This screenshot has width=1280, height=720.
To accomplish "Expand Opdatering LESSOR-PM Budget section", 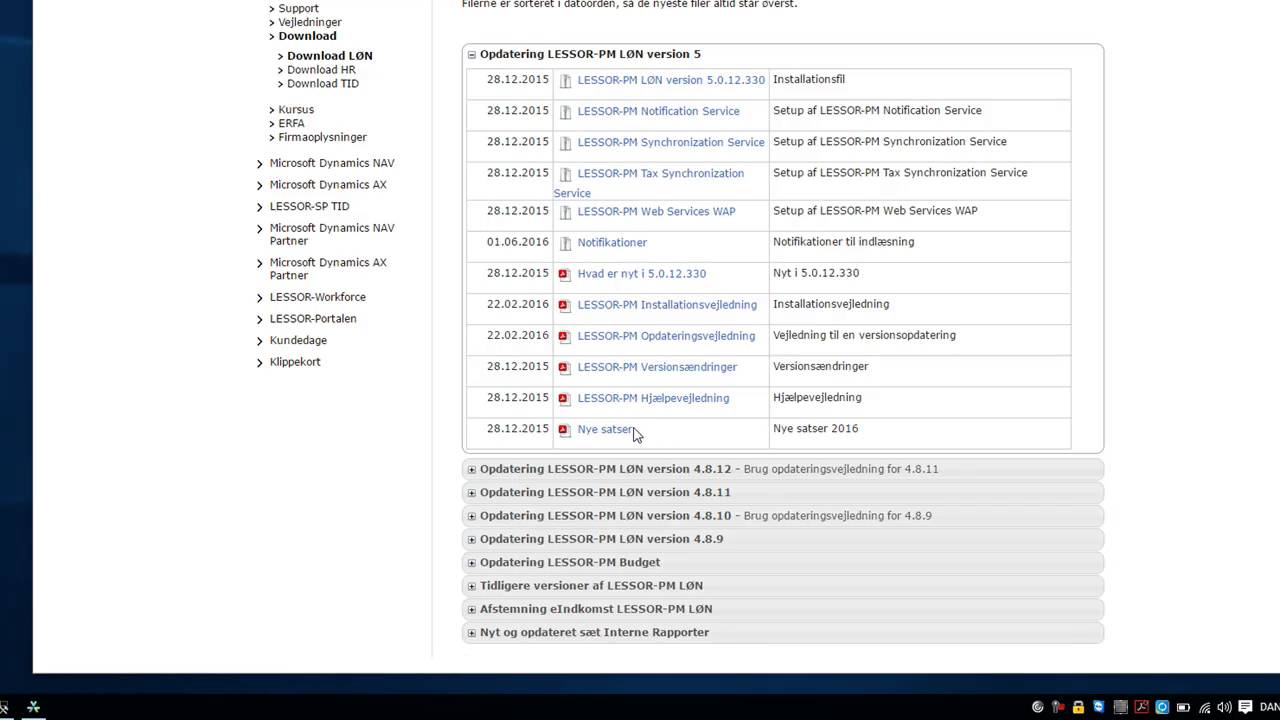I will tap(472, 563).
